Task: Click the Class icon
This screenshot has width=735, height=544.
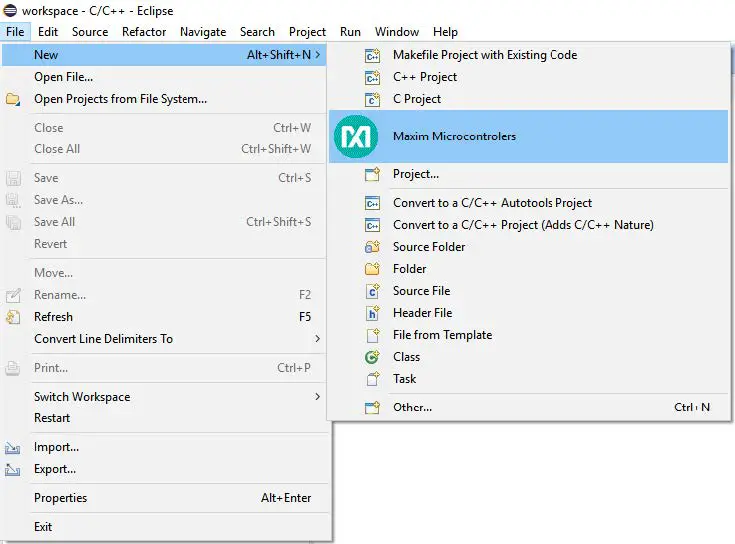Action: (372, 357)
